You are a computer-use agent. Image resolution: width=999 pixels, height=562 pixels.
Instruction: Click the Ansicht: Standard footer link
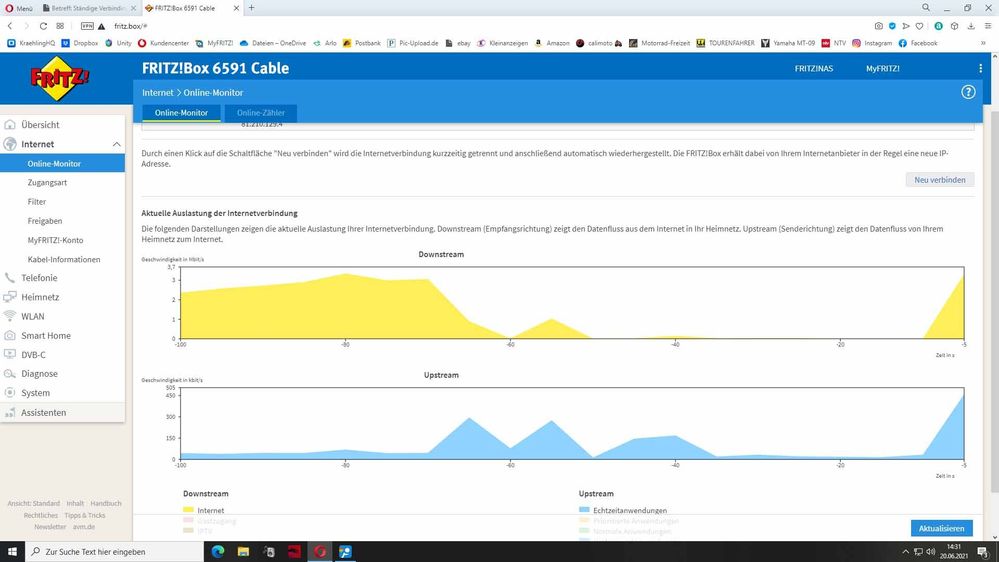[33, 503]
